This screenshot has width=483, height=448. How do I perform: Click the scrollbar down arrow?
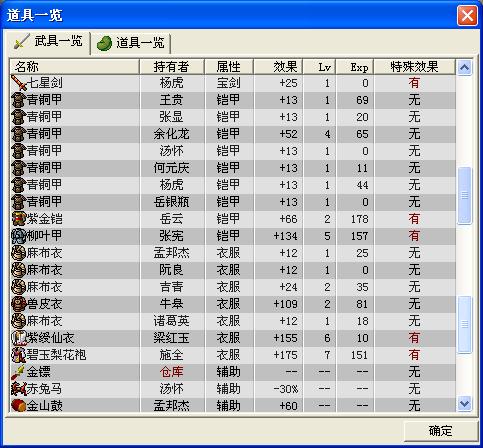coord(465,404)
